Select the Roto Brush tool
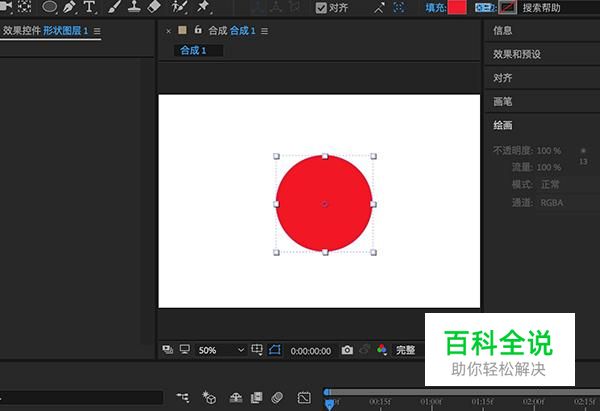Viewport: 600px width, 411px height. (x=179, y=7)
